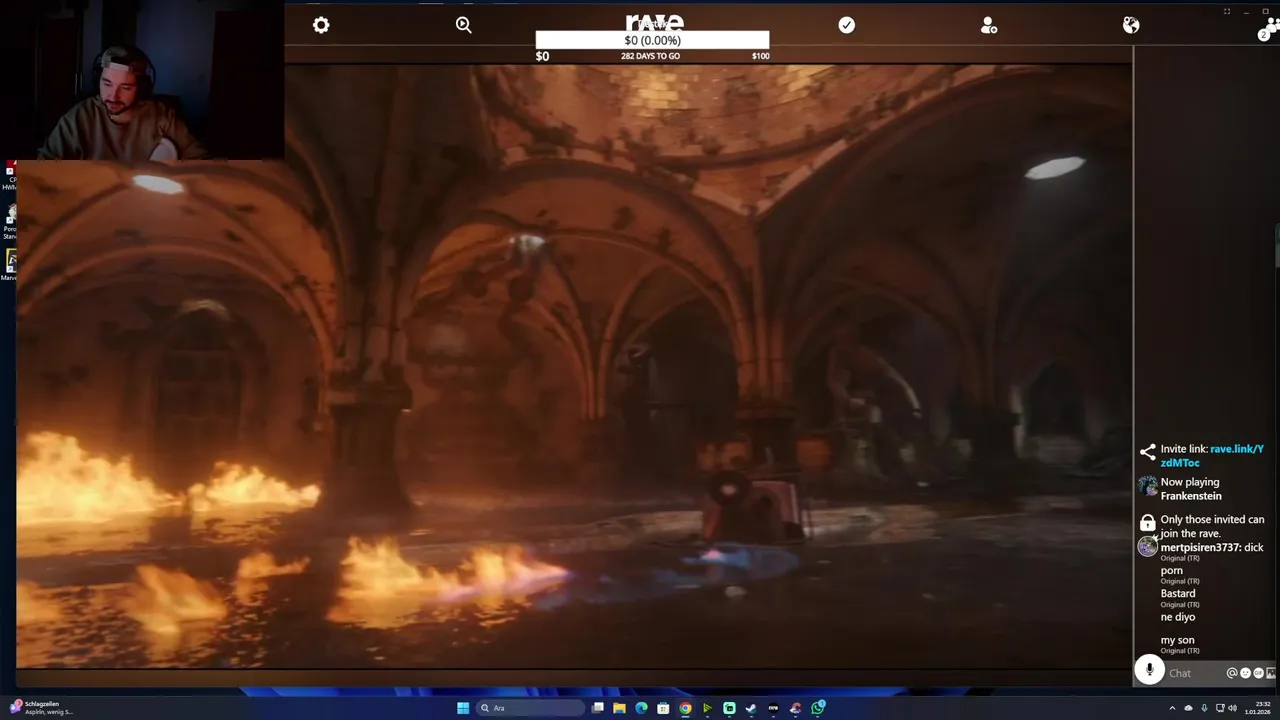1280x720 pixels.
Task: Click the lock privacy icon in chat
Action: (1147, 523)
